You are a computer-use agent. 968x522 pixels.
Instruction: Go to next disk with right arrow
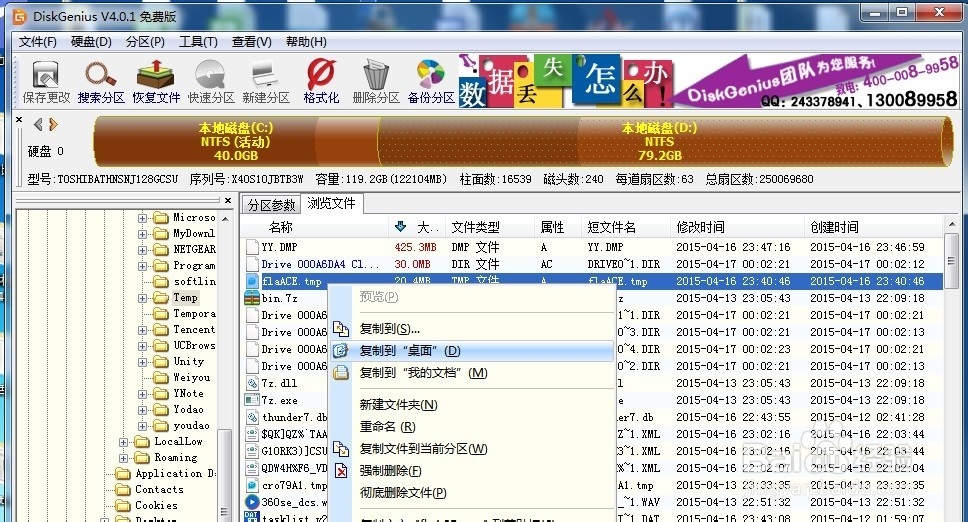coord(53,125)
